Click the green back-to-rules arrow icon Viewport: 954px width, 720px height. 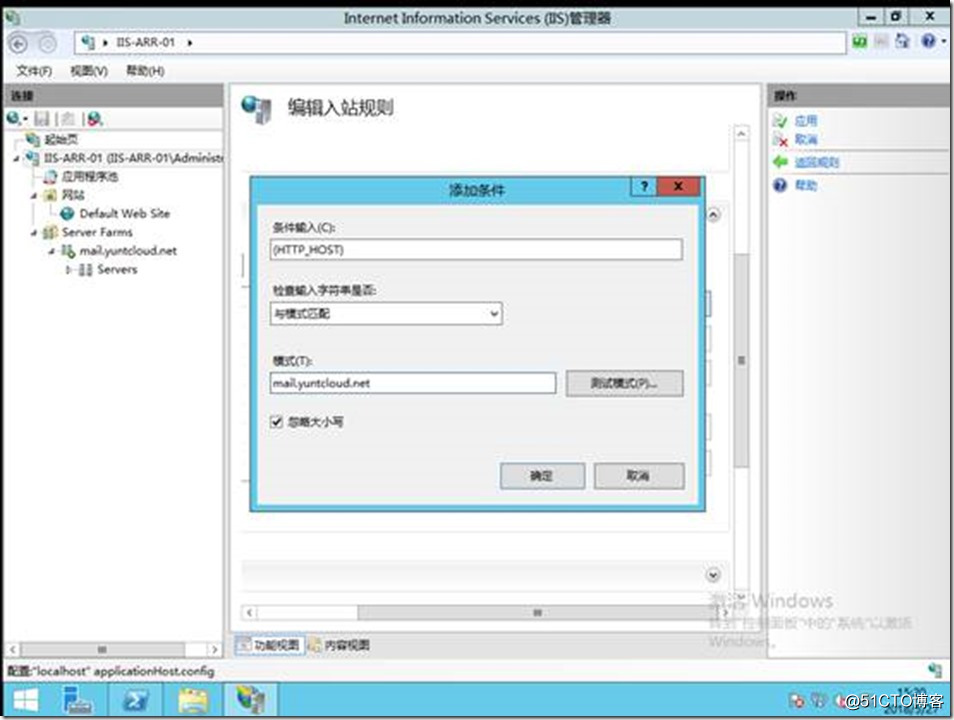pyautogui.click(x=780, y=162)
